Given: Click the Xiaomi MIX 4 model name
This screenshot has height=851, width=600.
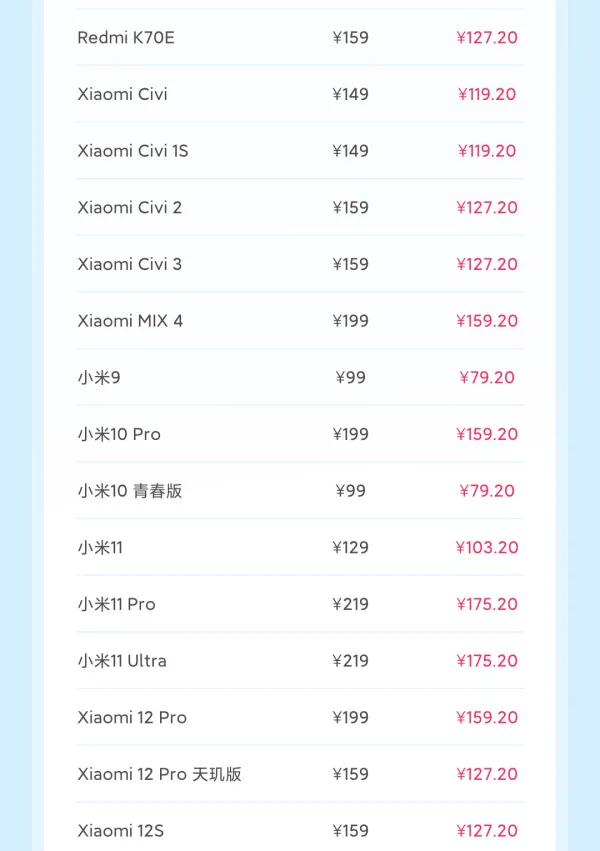Looking at the screenshot, I should [130, 321].
